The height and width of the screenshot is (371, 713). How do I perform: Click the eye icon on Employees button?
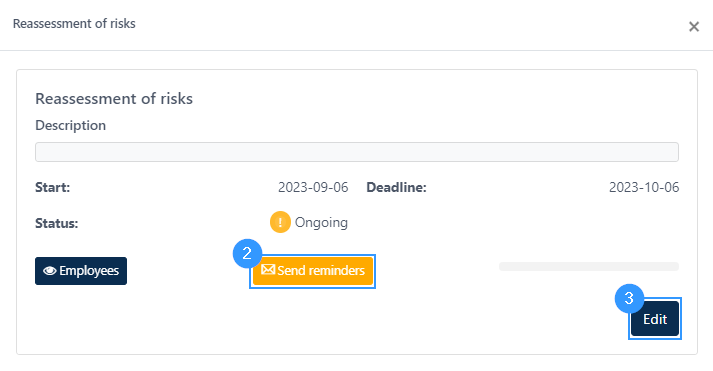coord(50,271)
